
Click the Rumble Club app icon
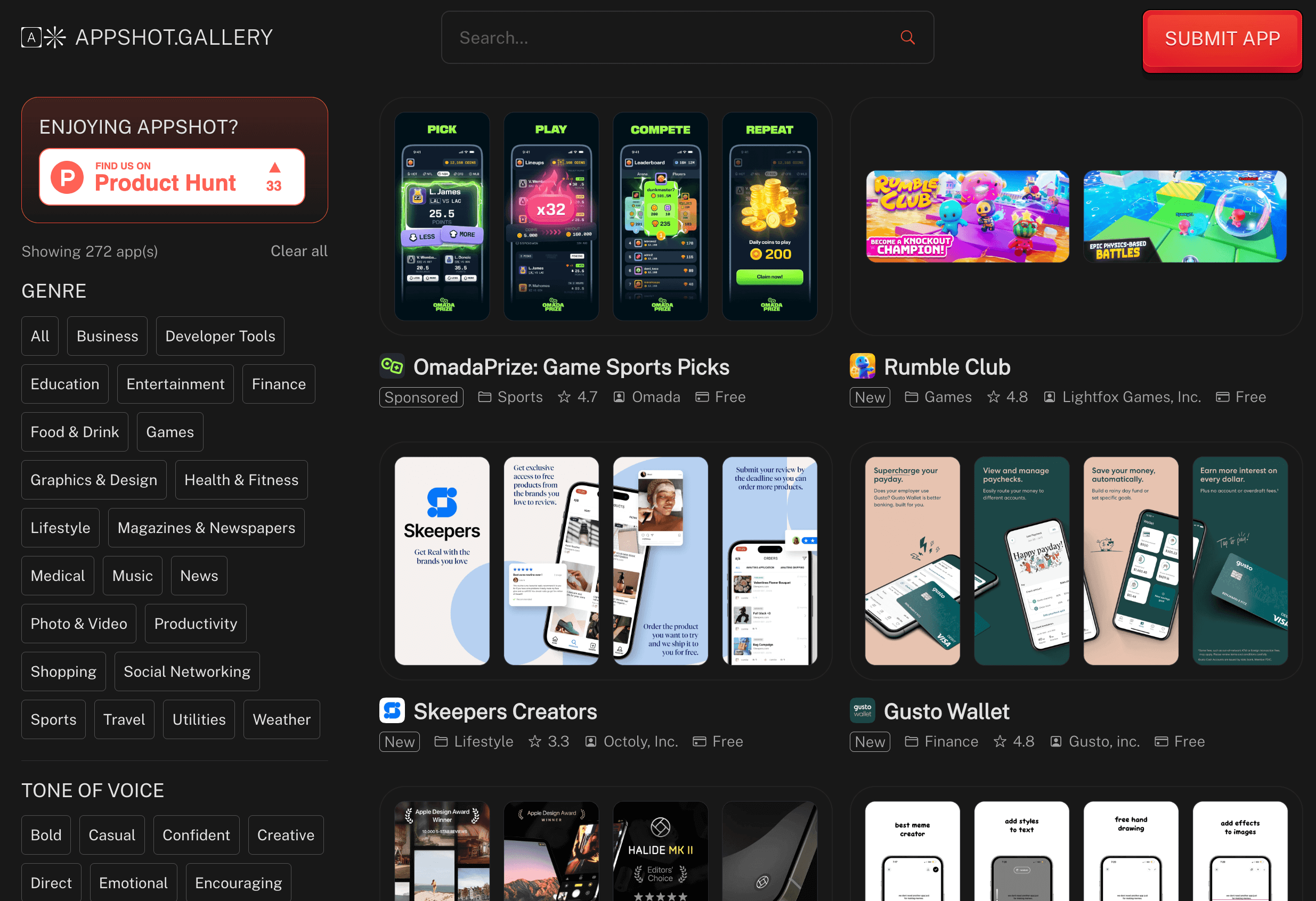862,366
